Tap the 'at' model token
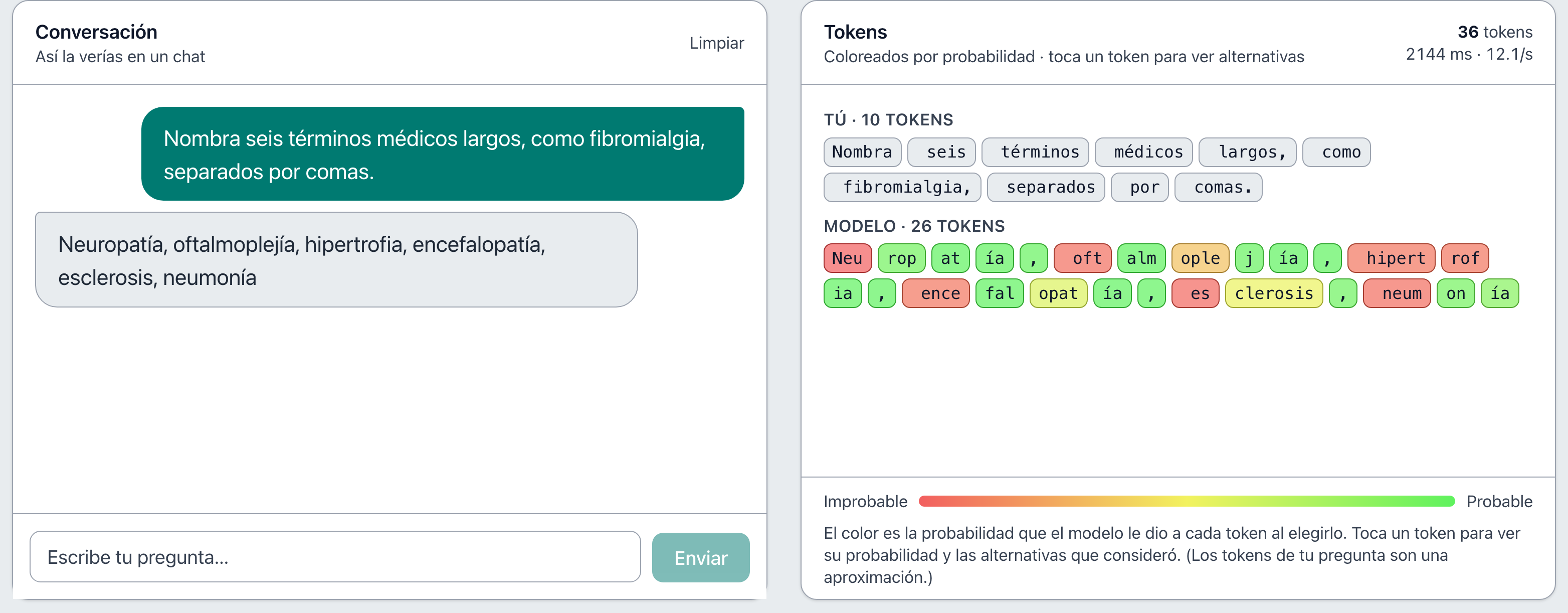Viewport: 1568px width, 613px height. [950, 258]
